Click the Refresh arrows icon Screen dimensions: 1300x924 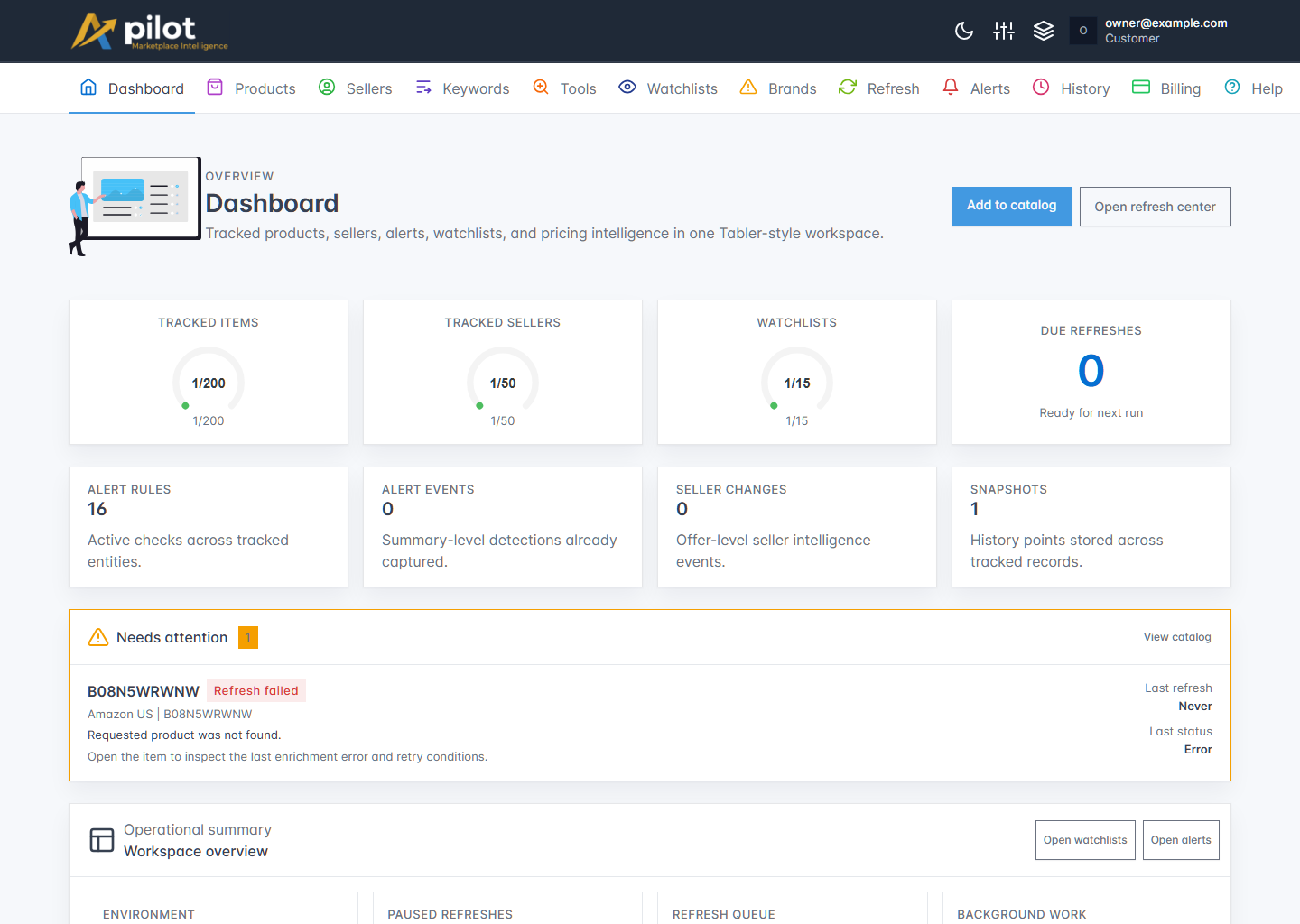[x=848, y=88]
